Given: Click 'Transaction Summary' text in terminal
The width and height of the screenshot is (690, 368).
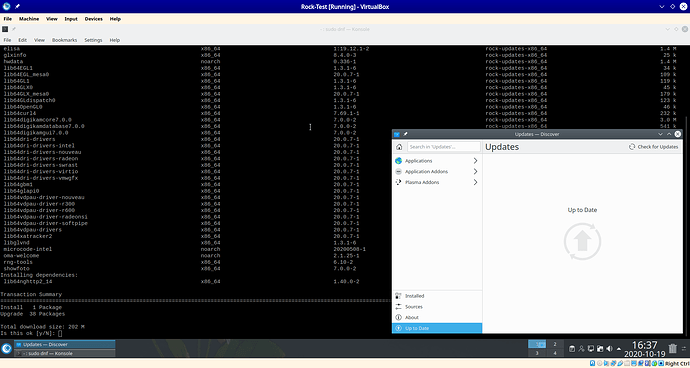Looking at the screenshot, I should pos(31,294).
